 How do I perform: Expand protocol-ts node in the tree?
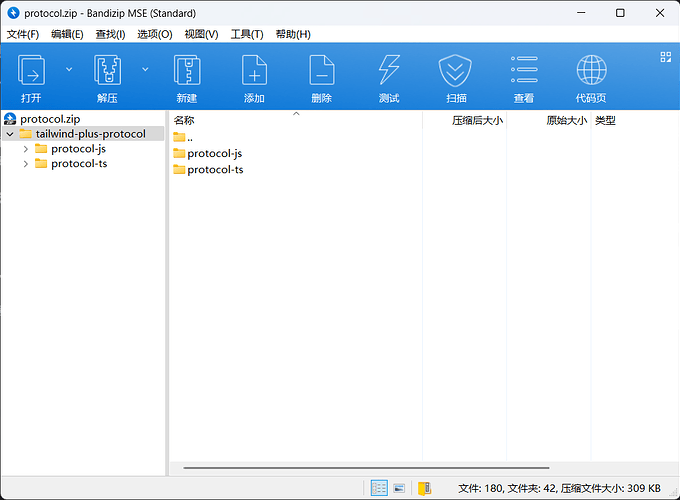point(26,164)
